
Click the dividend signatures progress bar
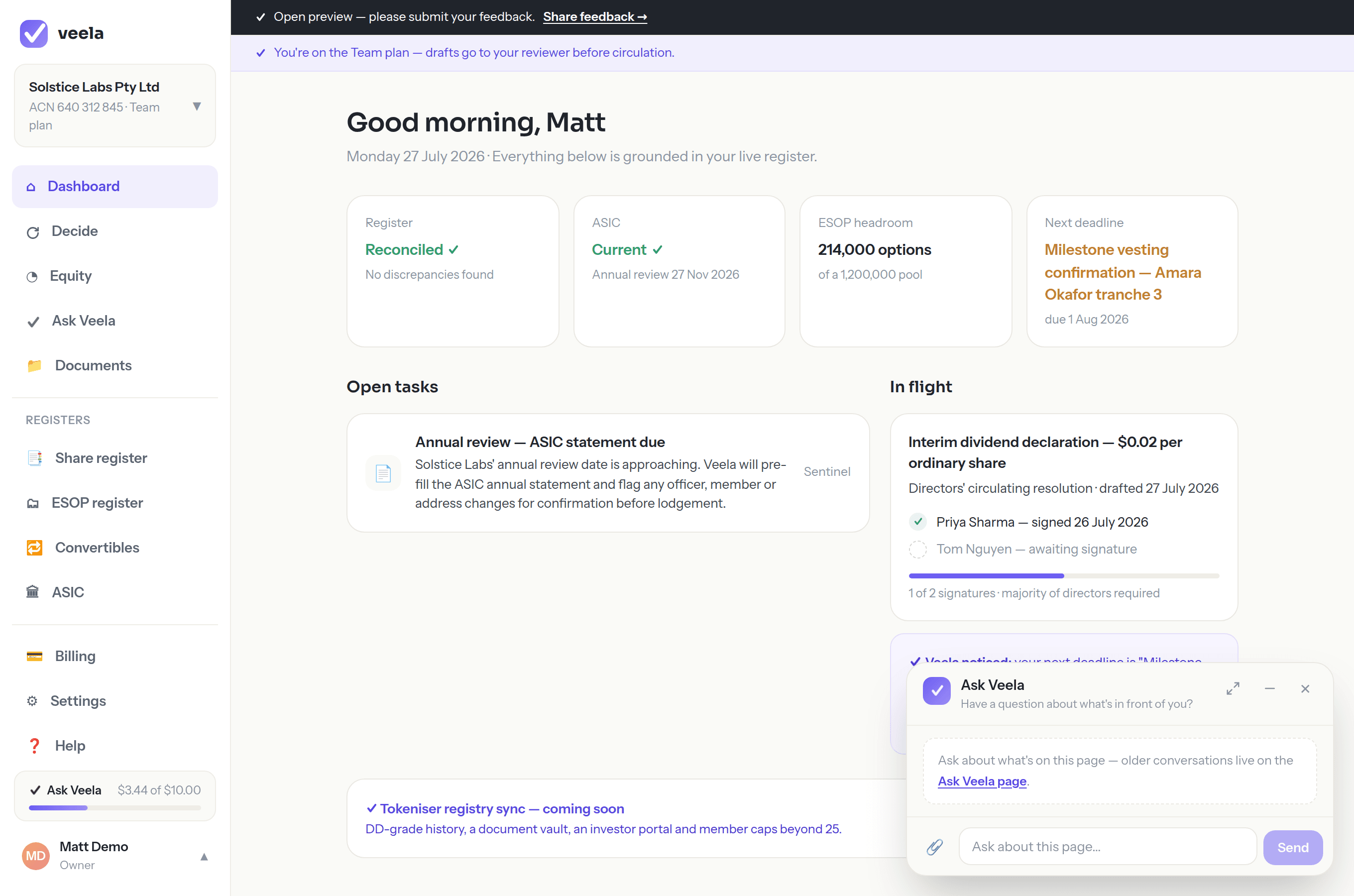click(1064, 576)
